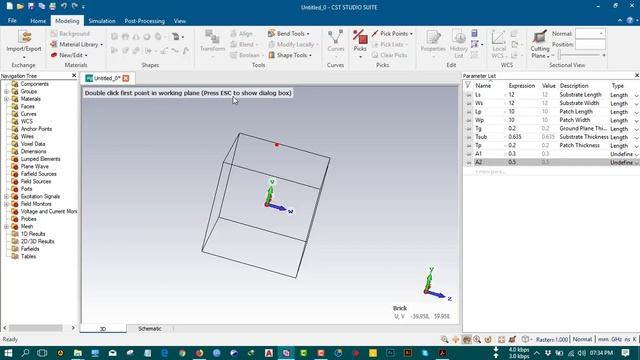Click the Curves tool icon

click(336, 37)
